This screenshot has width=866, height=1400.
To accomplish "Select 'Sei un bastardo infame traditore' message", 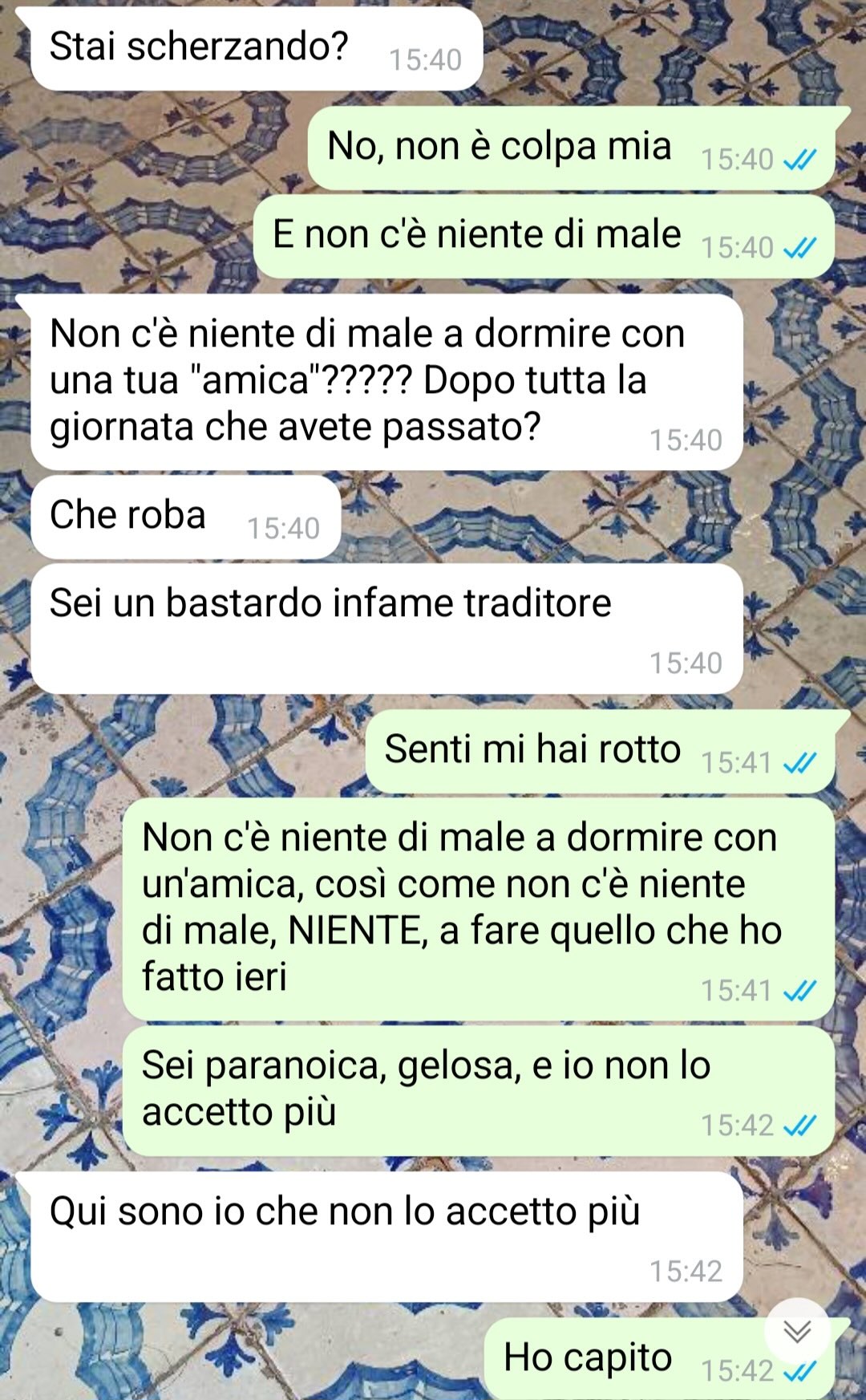I will 386,628.
